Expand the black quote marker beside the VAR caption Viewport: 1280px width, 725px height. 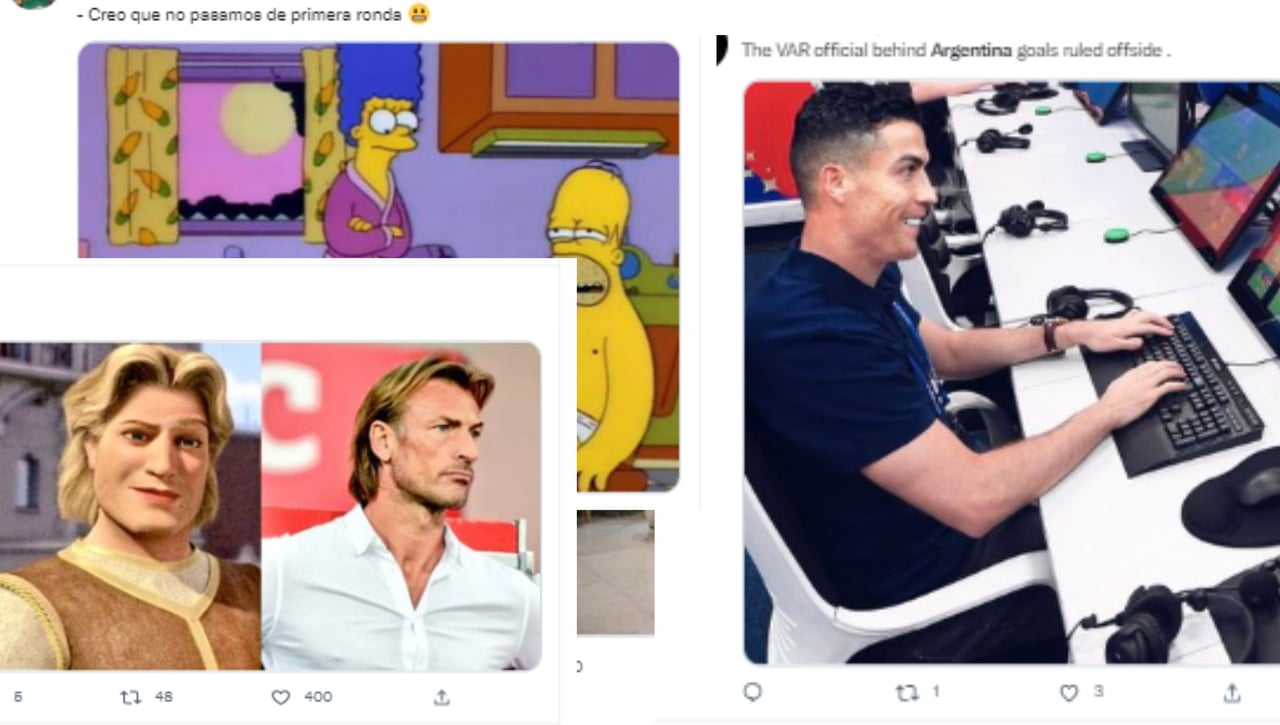723,49
